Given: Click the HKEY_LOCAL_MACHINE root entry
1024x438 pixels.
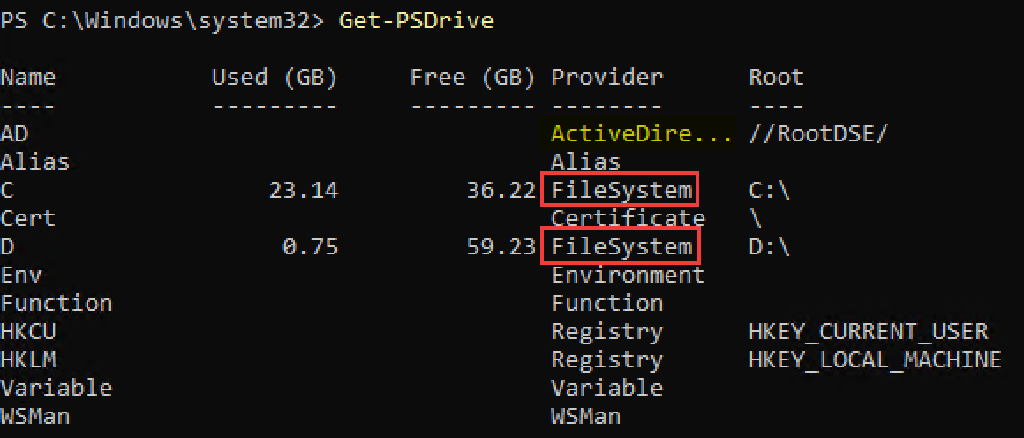Looking at the screenshot, I should click(874, 359).
